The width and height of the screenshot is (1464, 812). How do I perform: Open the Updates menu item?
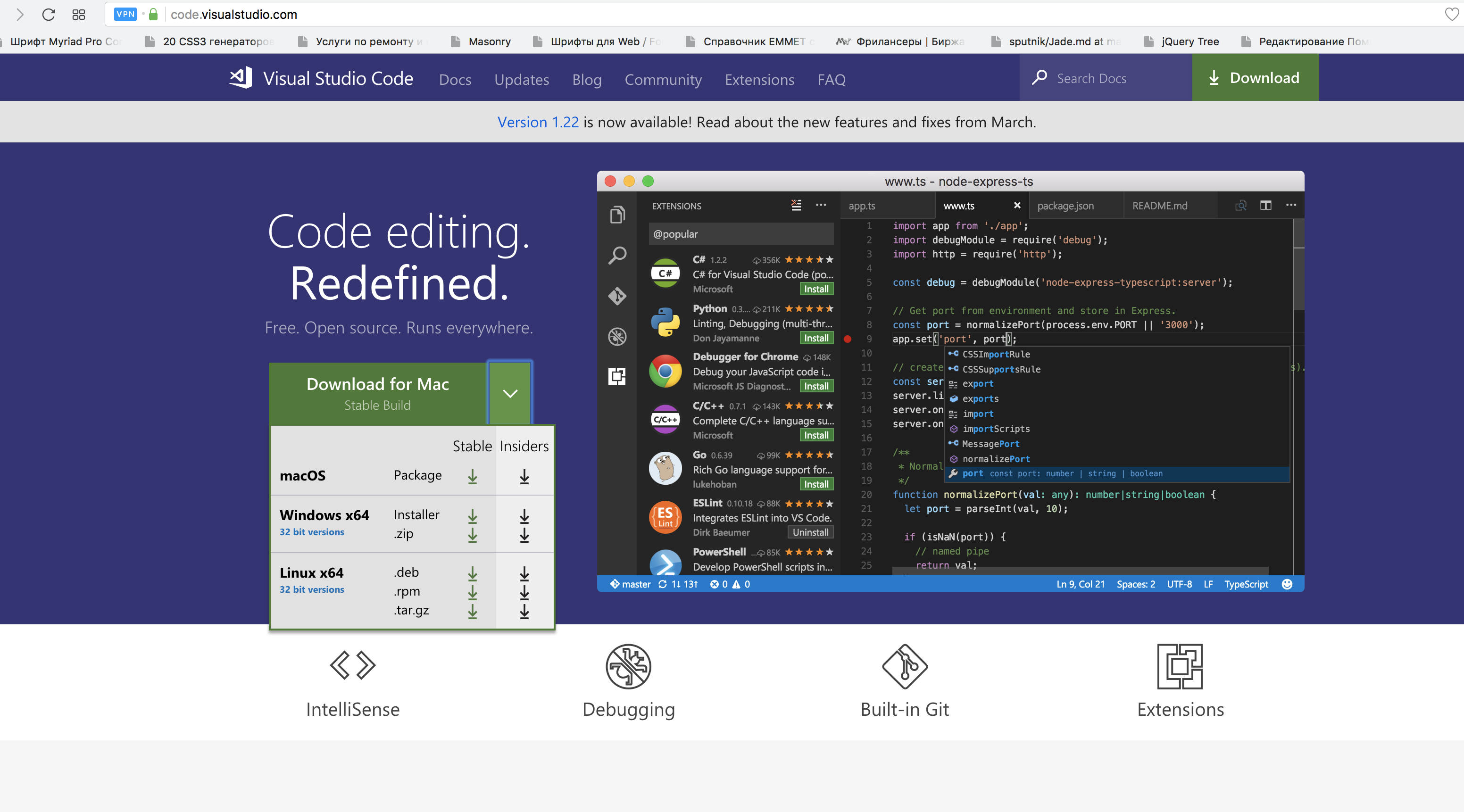pos(521,79)
